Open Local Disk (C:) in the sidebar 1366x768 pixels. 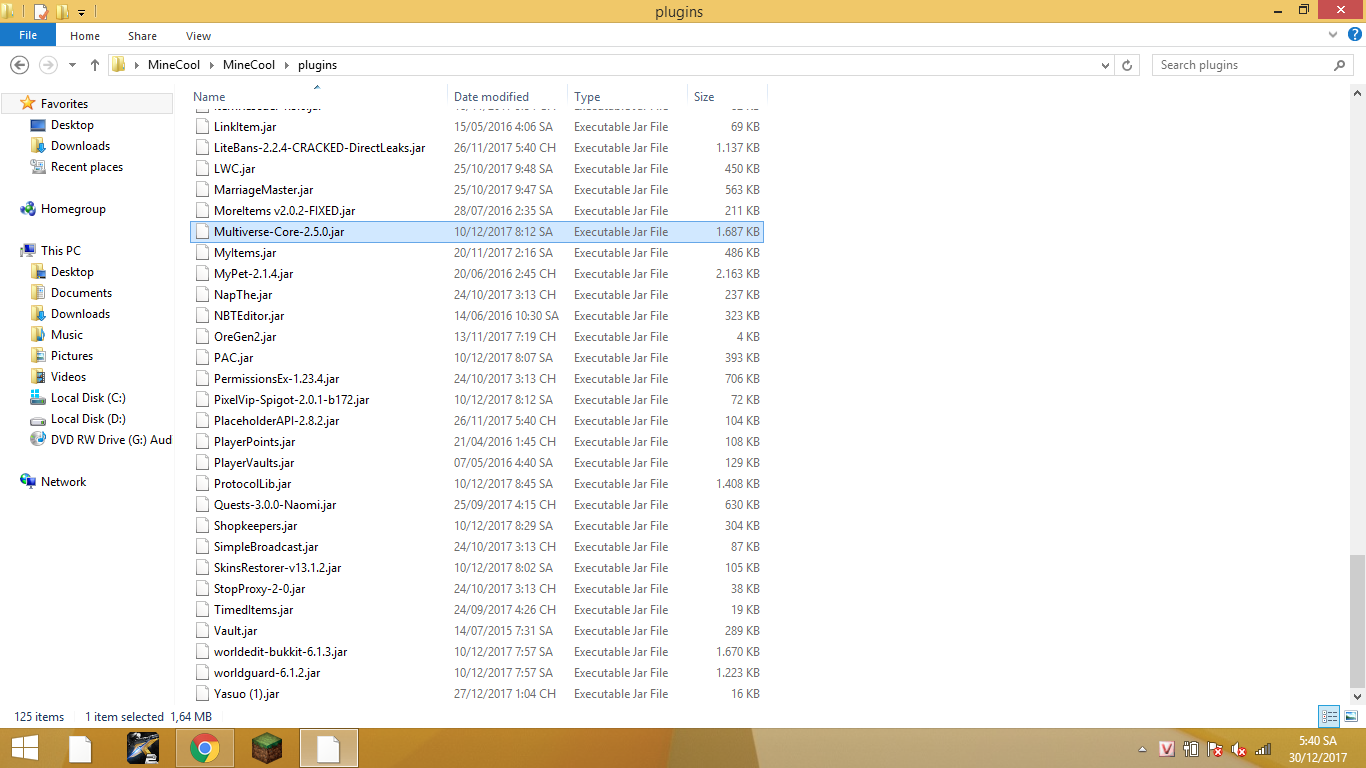click(88, 398)
